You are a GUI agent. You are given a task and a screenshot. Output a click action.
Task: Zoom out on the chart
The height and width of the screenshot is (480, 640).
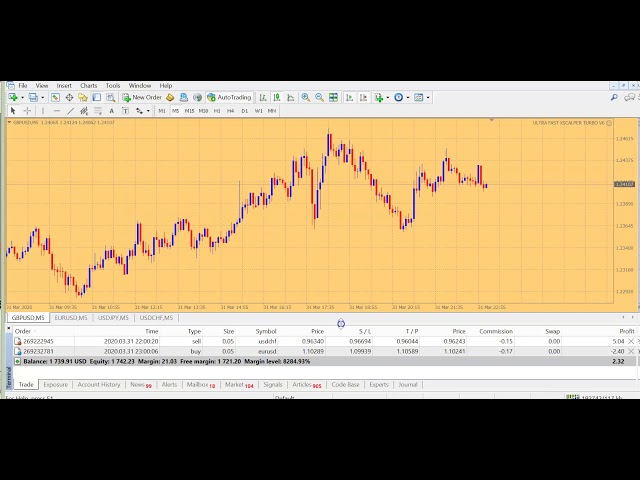tap(319, 97)
